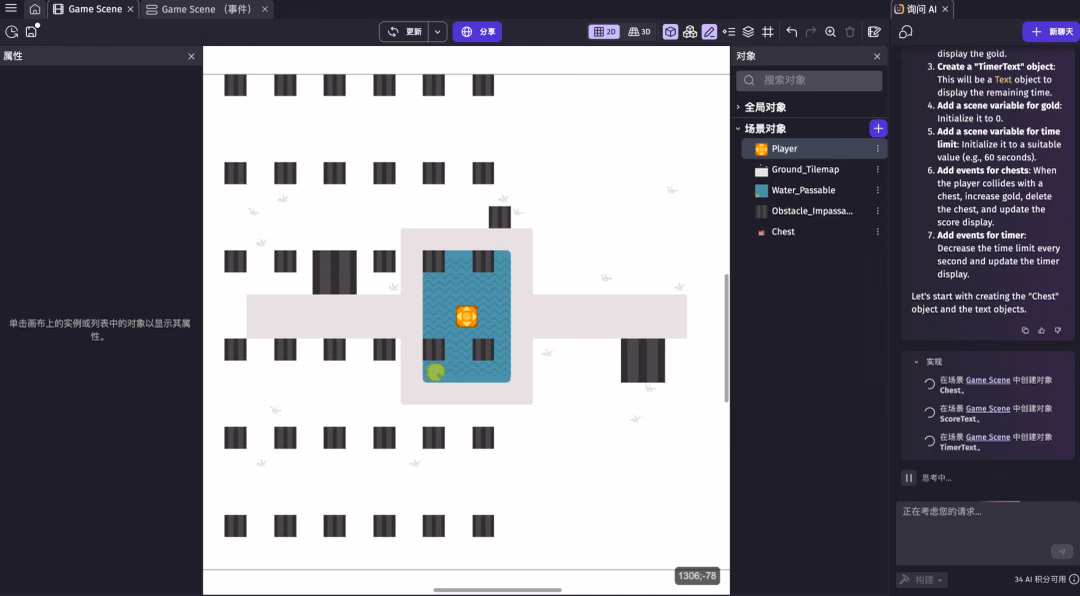
Task: Open the 构建 mode dropdown
Action: coord(922,579)
